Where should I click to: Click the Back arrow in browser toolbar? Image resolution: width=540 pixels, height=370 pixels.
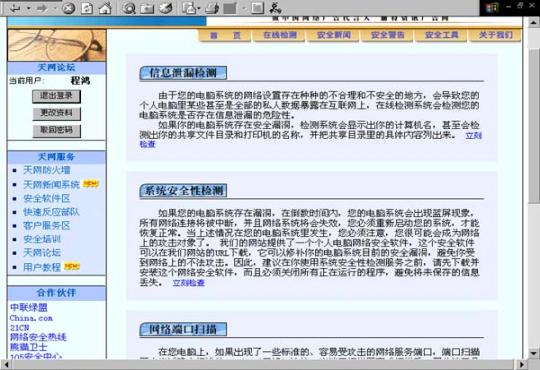(15, 8)
